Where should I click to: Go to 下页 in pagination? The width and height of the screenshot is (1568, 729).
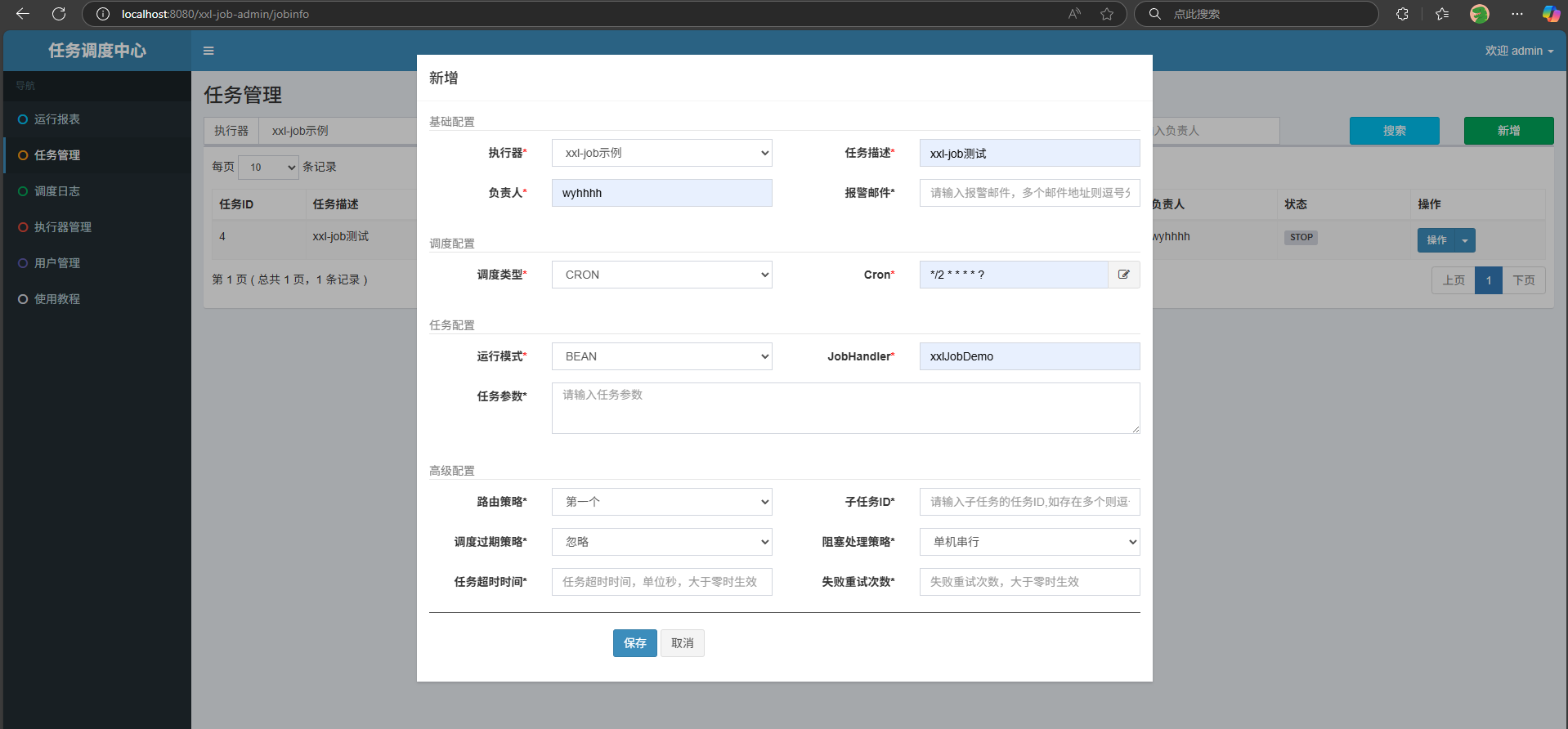pyautogui.click(x=1524, y=280)
